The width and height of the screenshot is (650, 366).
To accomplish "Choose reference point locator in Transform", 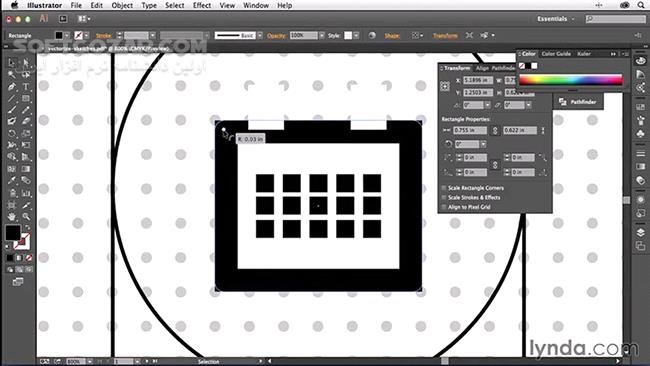I will (x=445, y=86).
